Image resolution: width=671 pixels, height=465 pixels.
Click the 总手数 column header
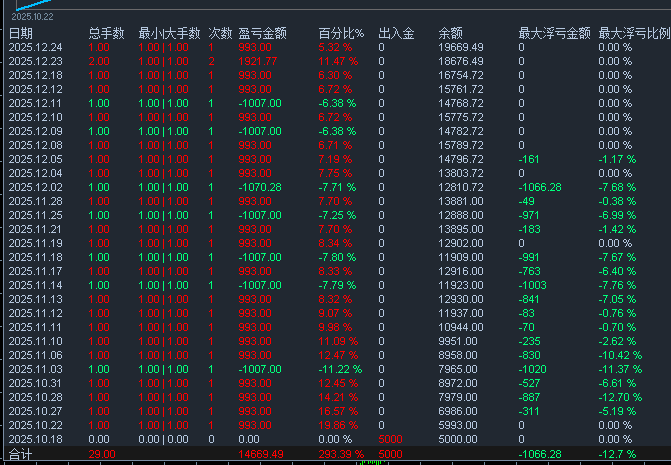tap(106, 34)
